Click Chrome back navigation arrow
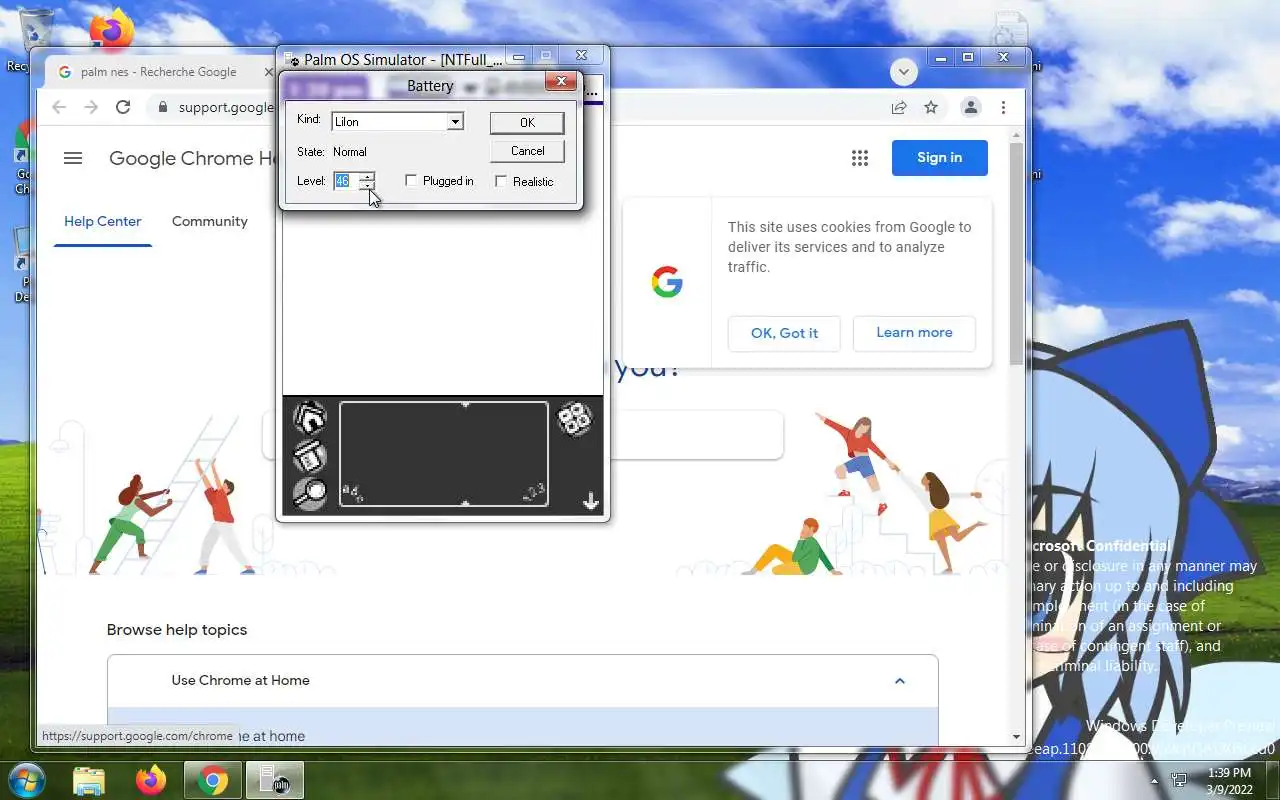Image resolution: width=1280 pixels, height=800 pixels. (58, 107)
